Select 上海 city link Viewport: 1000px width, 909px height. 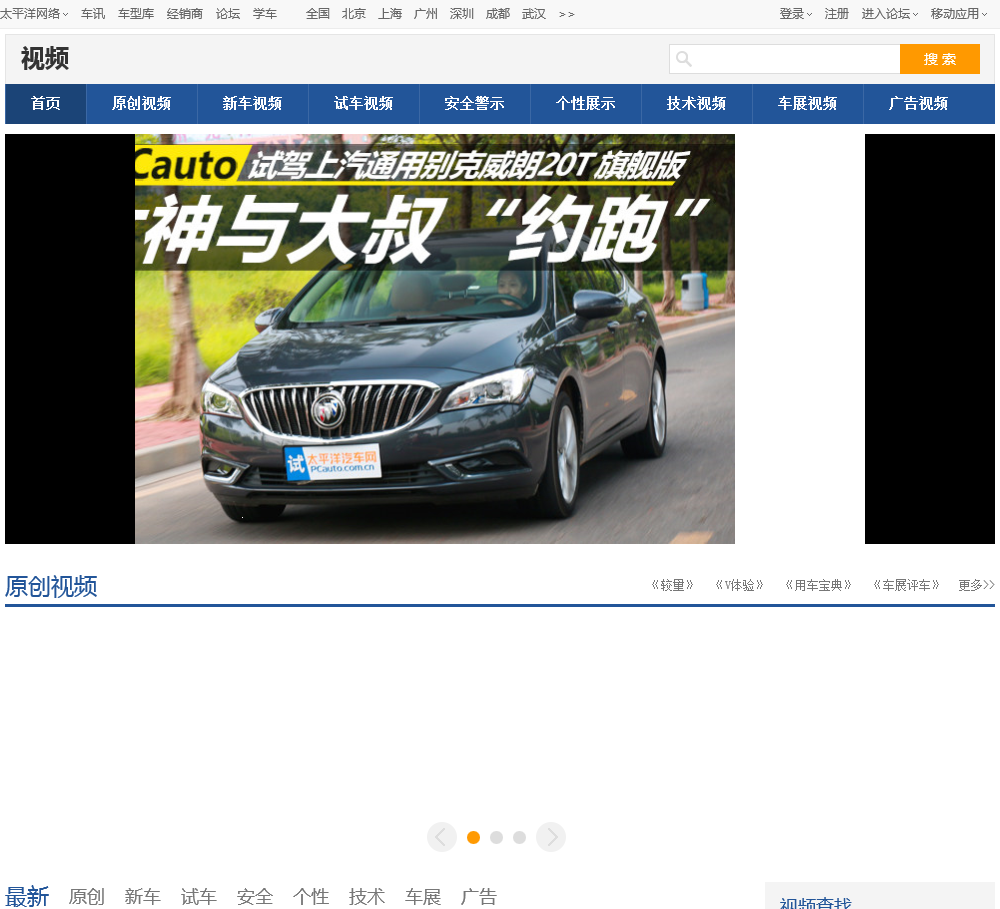(390, 13)
